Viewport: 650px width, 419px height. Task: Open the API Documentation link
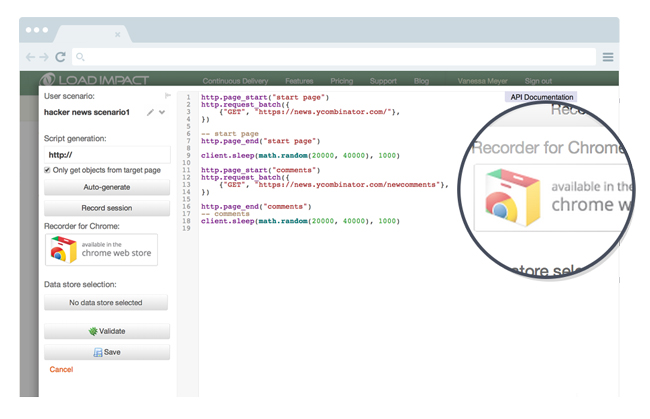click(x=541, y=97)
